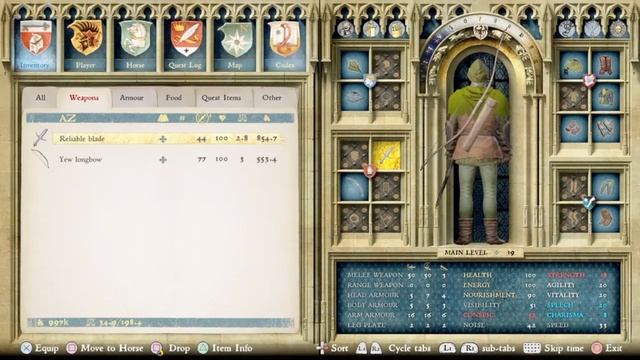640x360 pixels.
Task: Open the Player shield tab
Action: point(85,45)
